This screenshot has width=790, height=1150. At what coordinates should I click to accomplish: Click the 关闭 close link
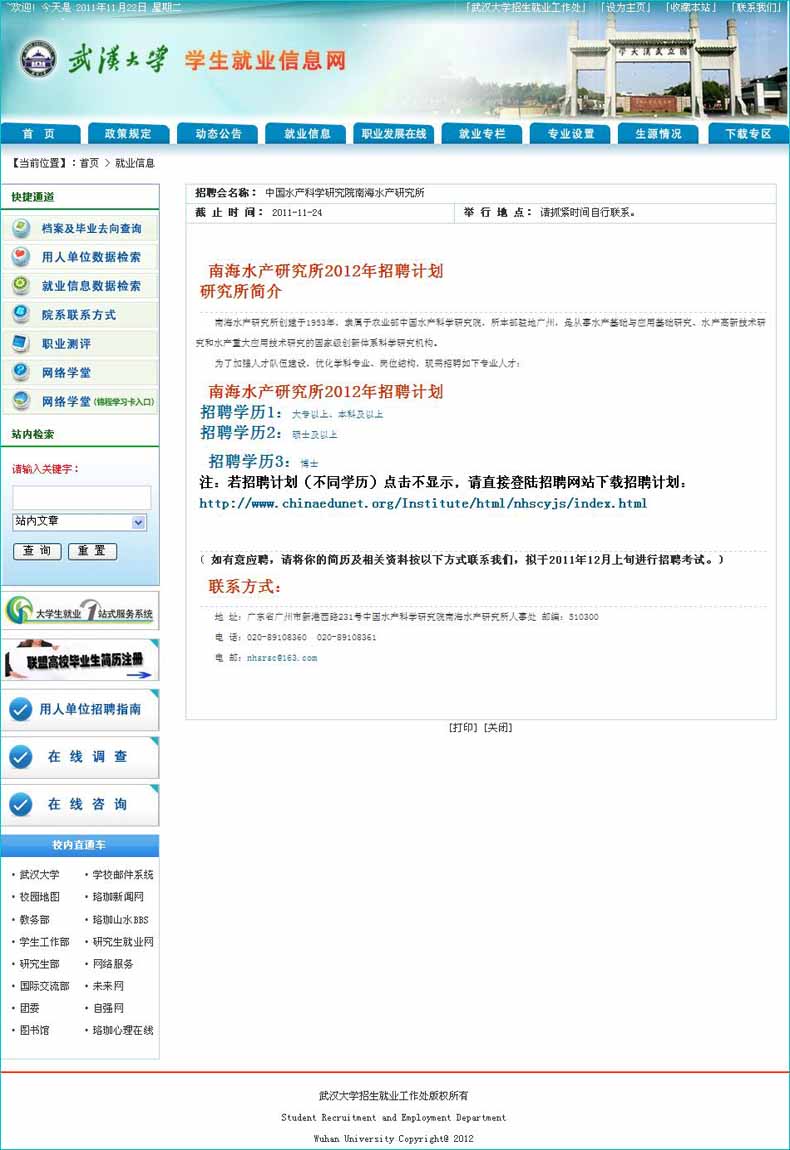point(498,728)
